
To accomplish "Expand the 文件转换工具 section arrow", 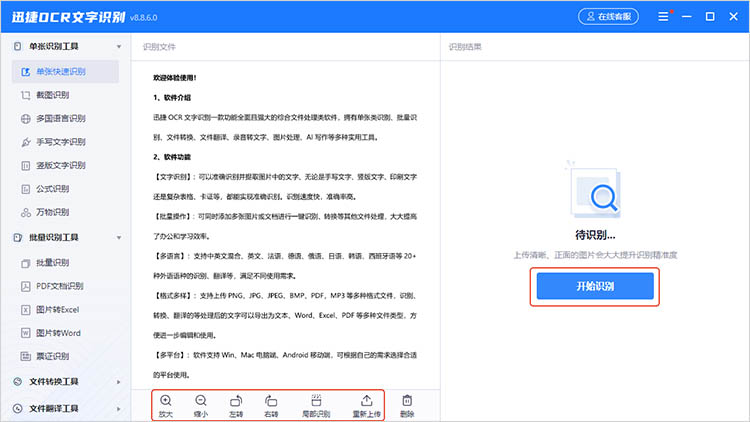I will click(119, 382).
